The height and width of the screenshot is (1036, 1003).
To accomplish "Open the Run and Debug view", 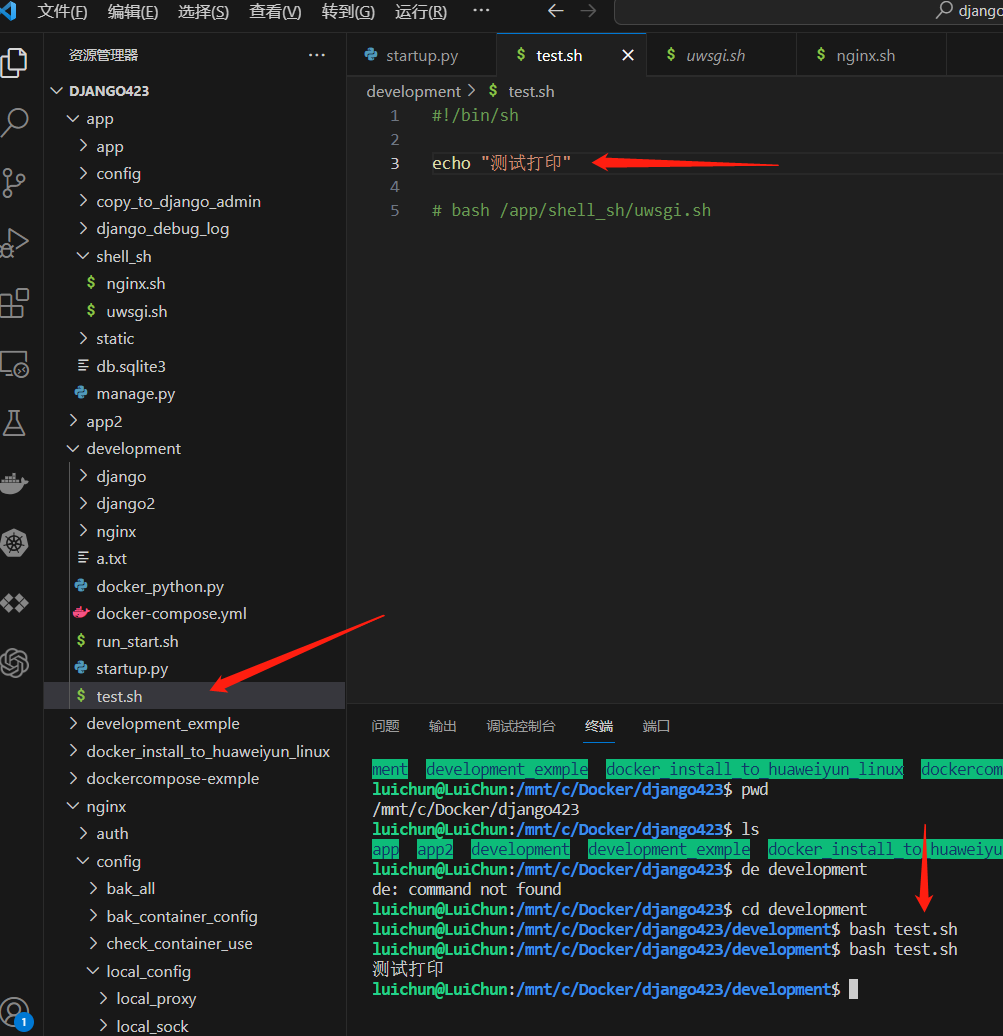I will 14,243.
